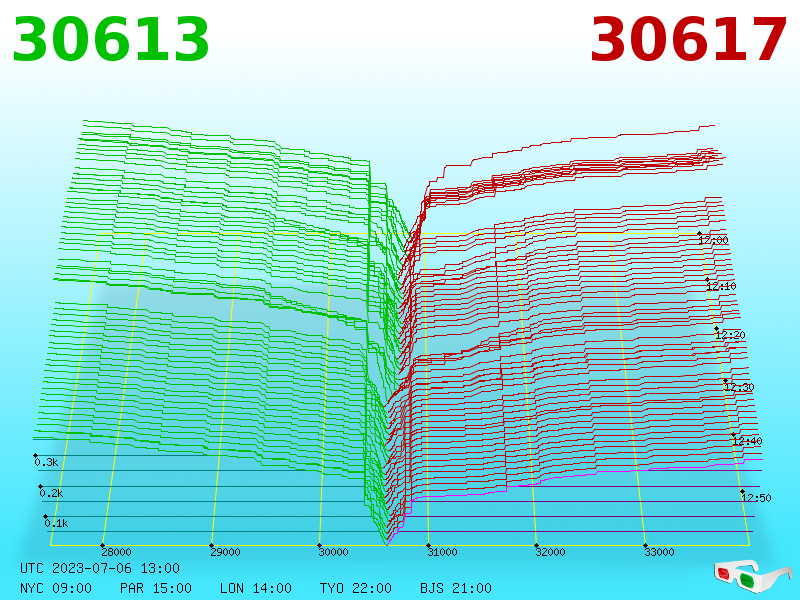Click the 28000 price axis label
Viewport: 800px width, 600px height.
116,552
